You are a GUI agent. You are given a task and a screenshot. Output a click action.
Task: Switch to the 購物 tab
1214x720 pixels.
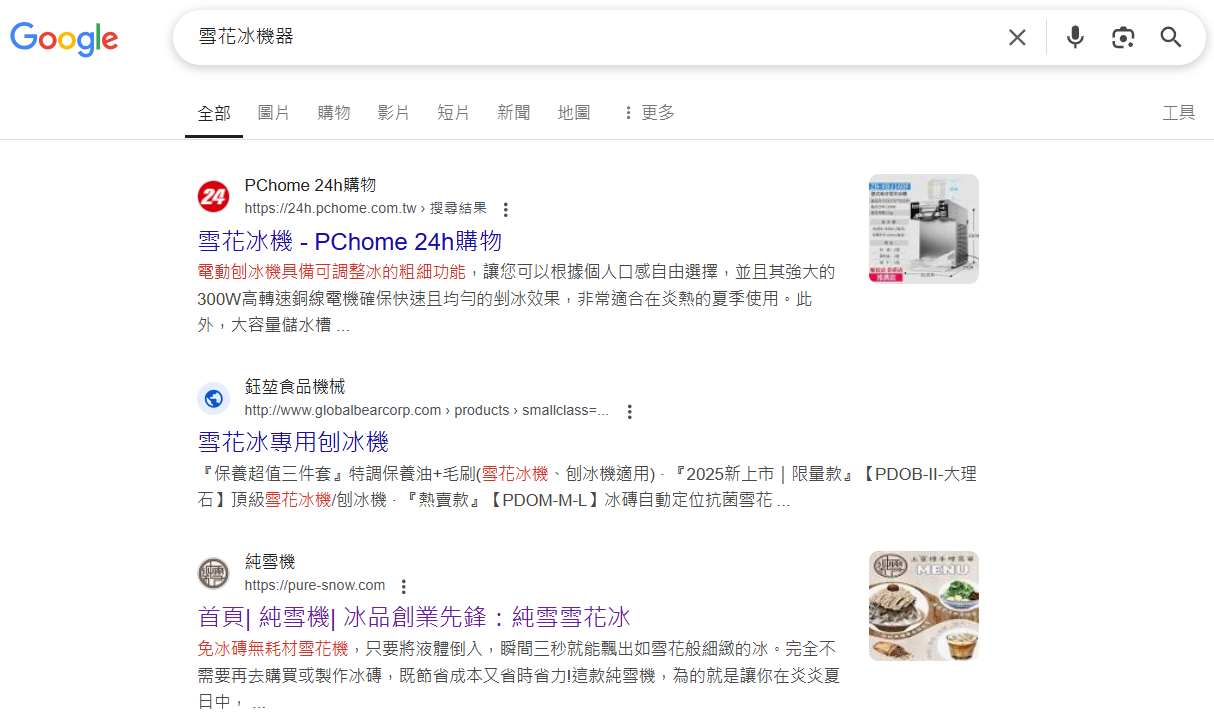334,113
